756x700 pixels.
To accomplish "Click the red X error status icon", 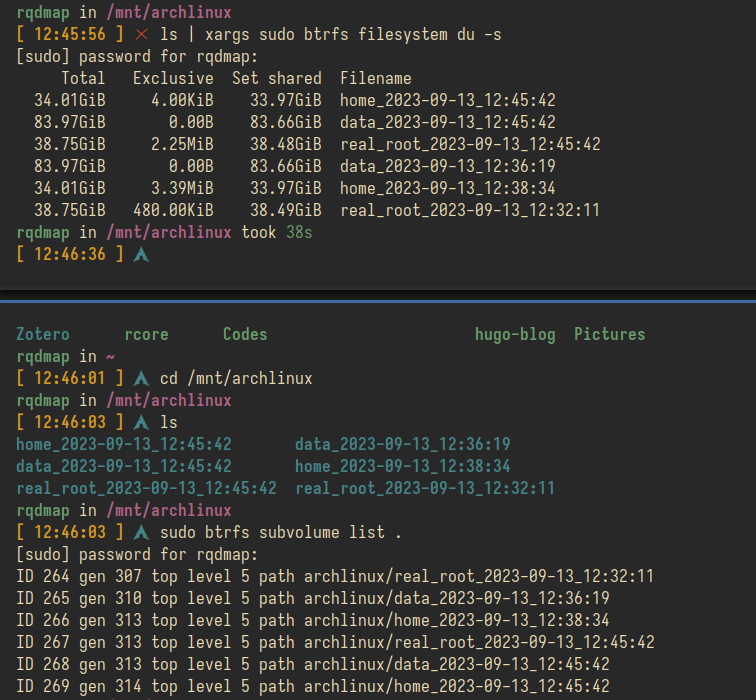I will [x=141, y=35].
